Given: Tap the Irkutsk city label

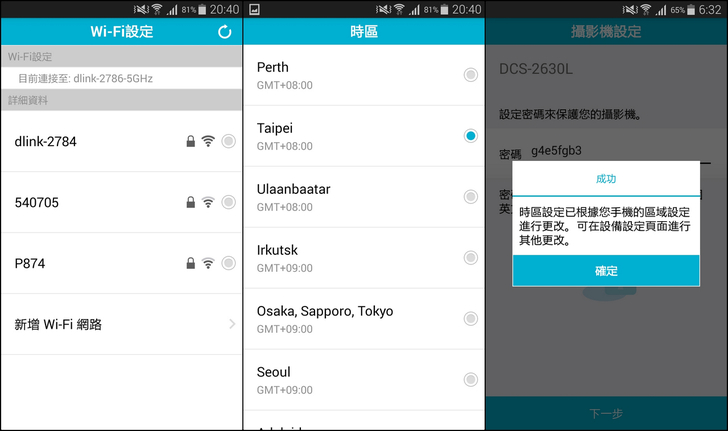Looking at the screenshot, I should pyautogui.click(x=277, y=250).
